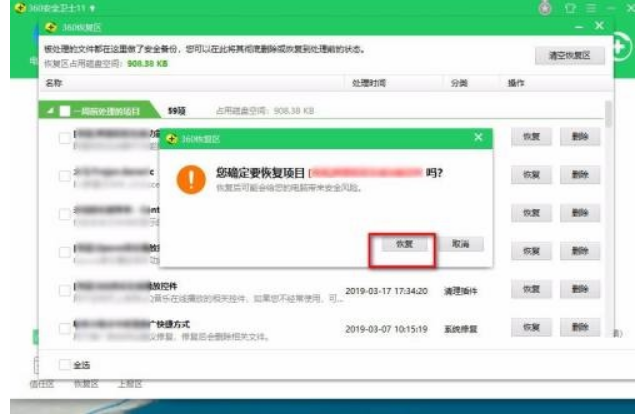641x418 pixels.
Task: Click the vertical scrollbar thumb of the list
Action: coord(609,113)
